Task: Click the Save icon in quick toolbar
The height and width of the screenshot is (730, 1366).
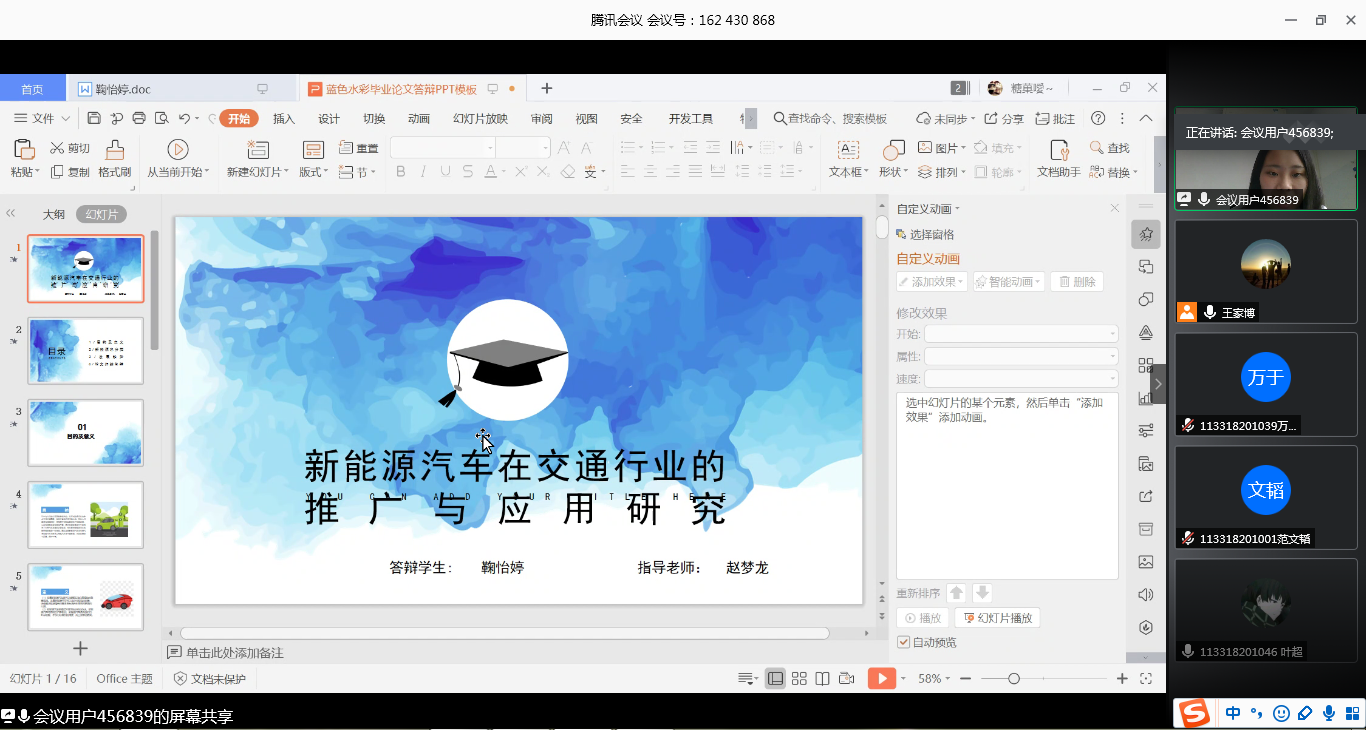Action: [94, 119]
